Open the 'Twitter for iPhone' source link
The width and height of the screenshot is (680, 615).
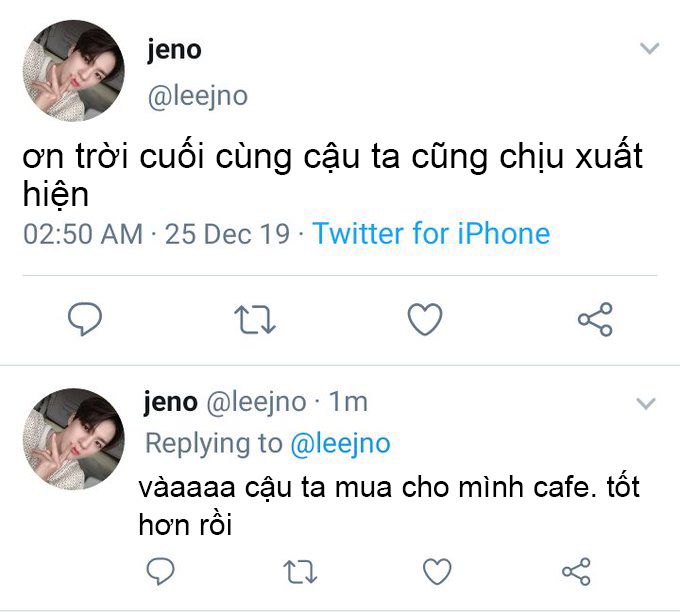point(432,234)
